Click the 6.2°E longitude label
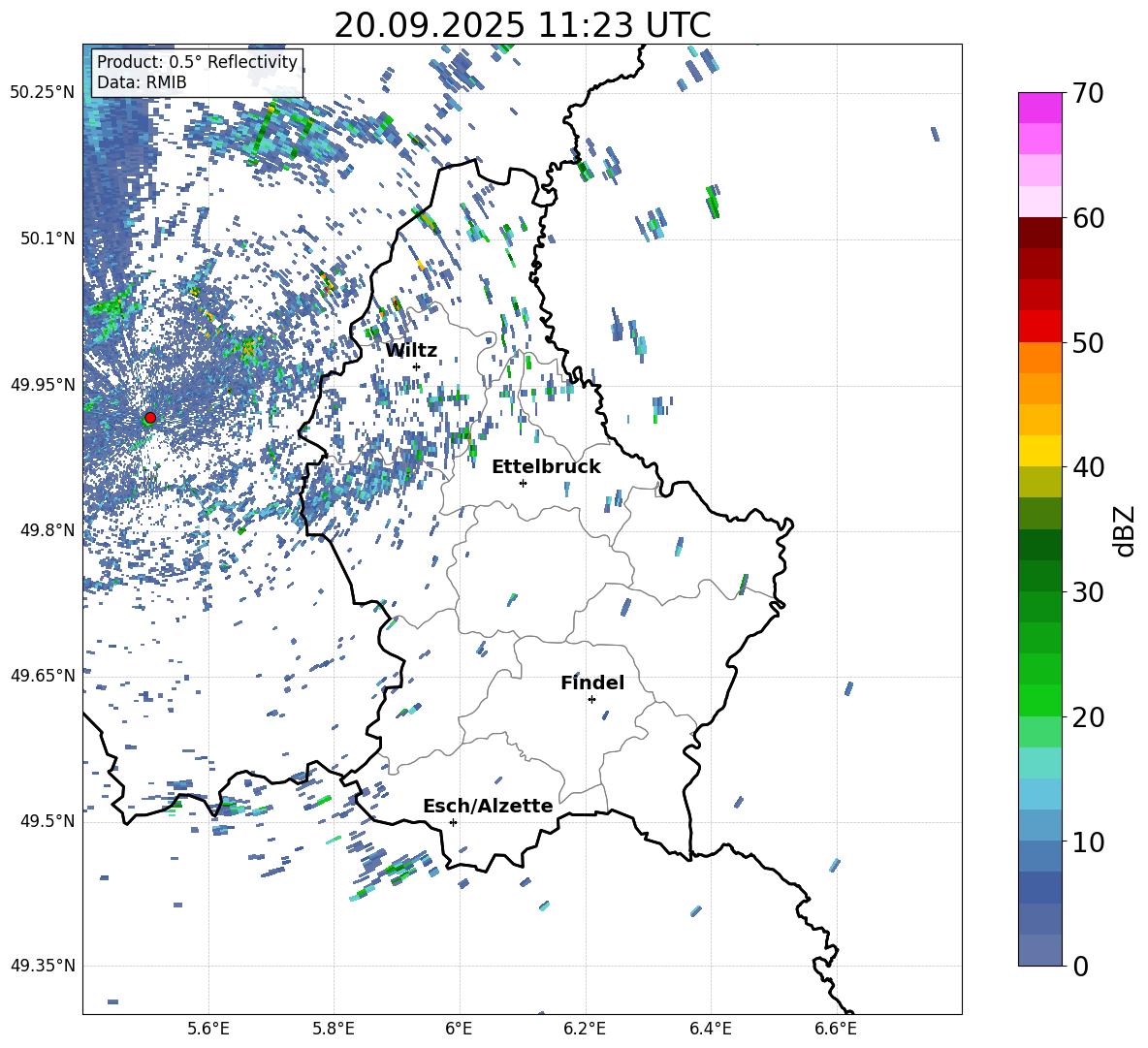 coord(585,1029)
